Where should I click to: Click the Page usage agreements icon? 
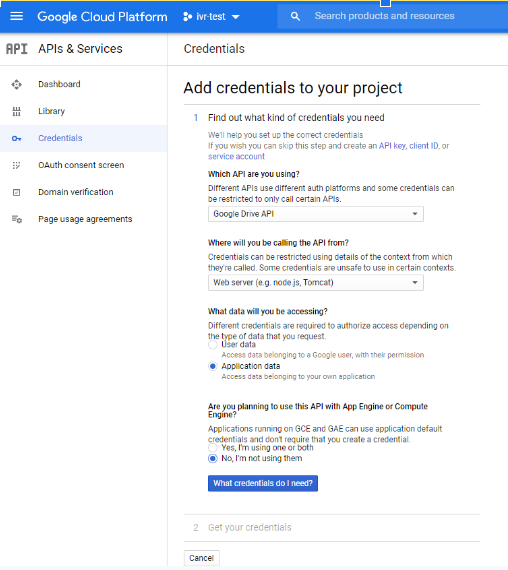[x=17, y=219]
